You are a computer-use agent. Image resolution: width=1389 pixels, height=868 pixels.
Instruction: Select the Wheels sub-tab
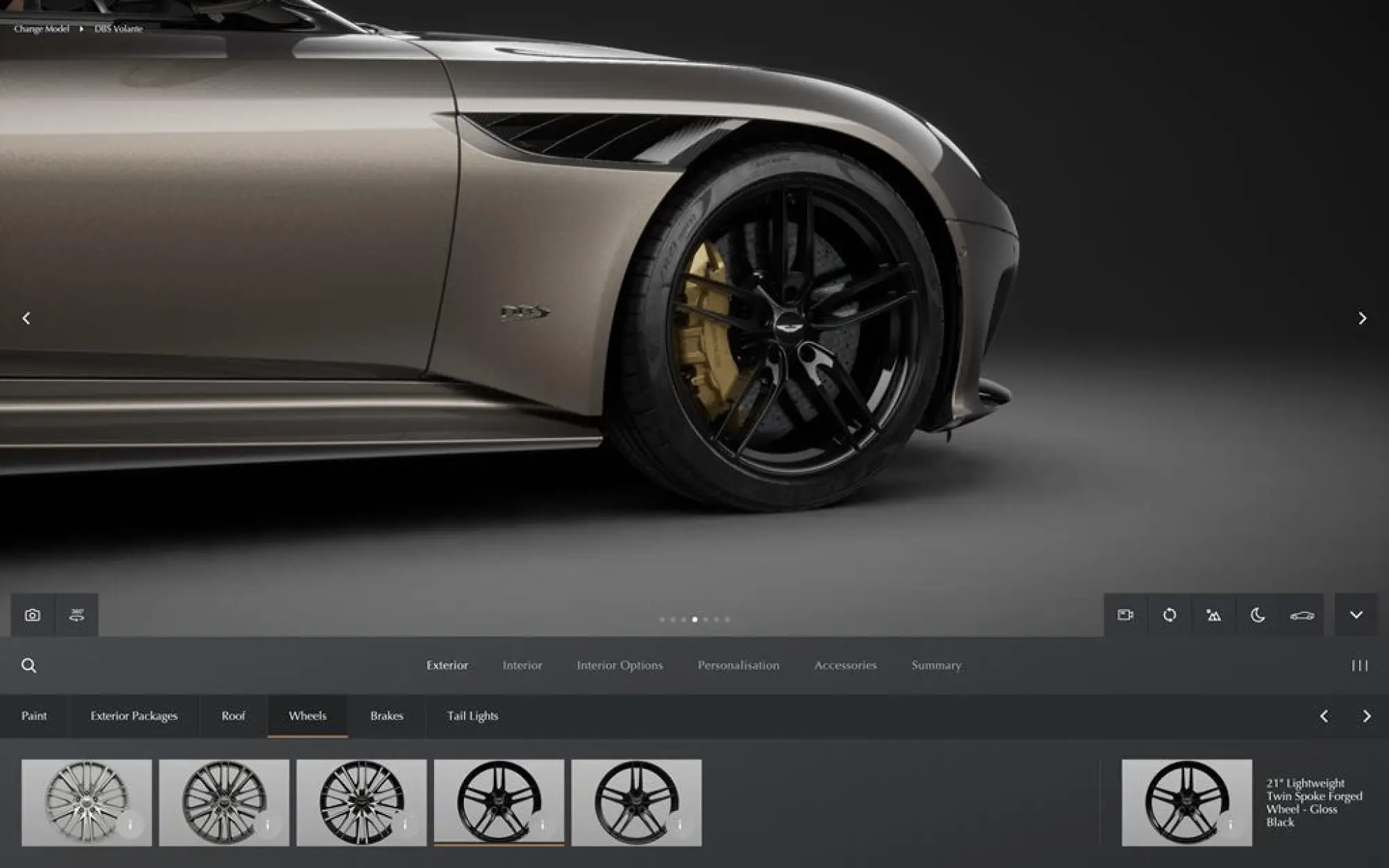[308, 716]
